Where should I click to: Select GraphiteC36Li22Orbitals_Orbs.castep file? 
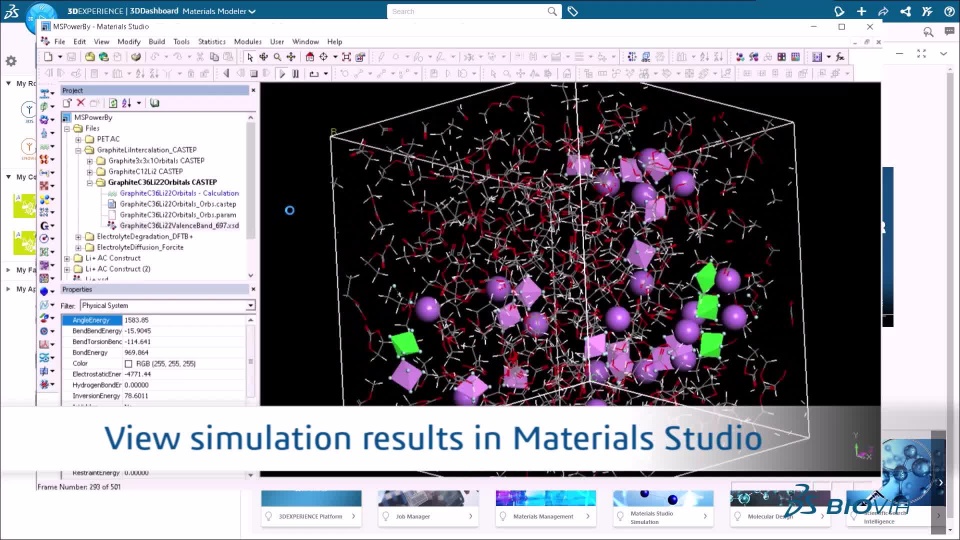point(178,204)
